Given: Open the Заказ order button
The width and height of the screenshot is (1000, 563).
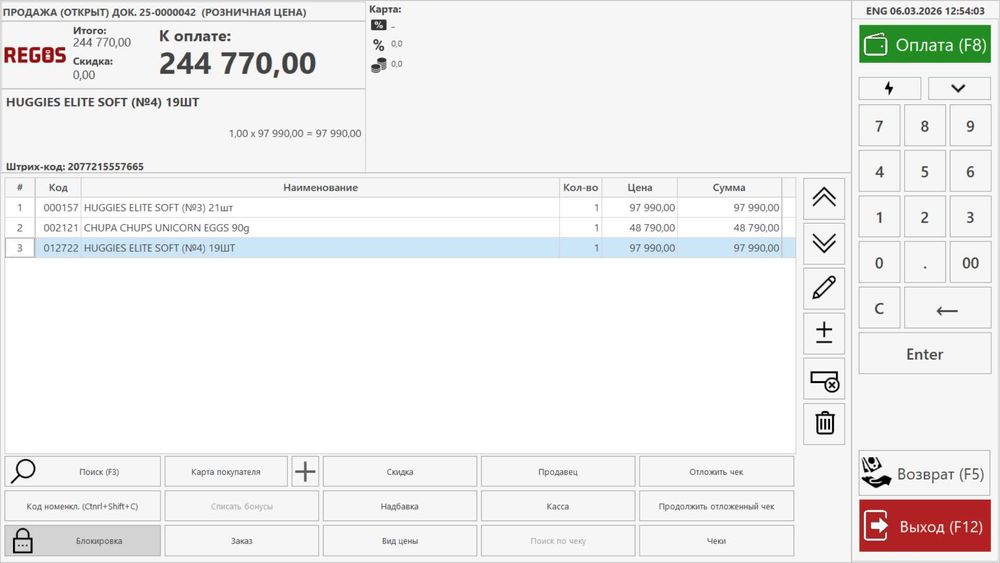Looking at the screenshot, I should 242,541.
